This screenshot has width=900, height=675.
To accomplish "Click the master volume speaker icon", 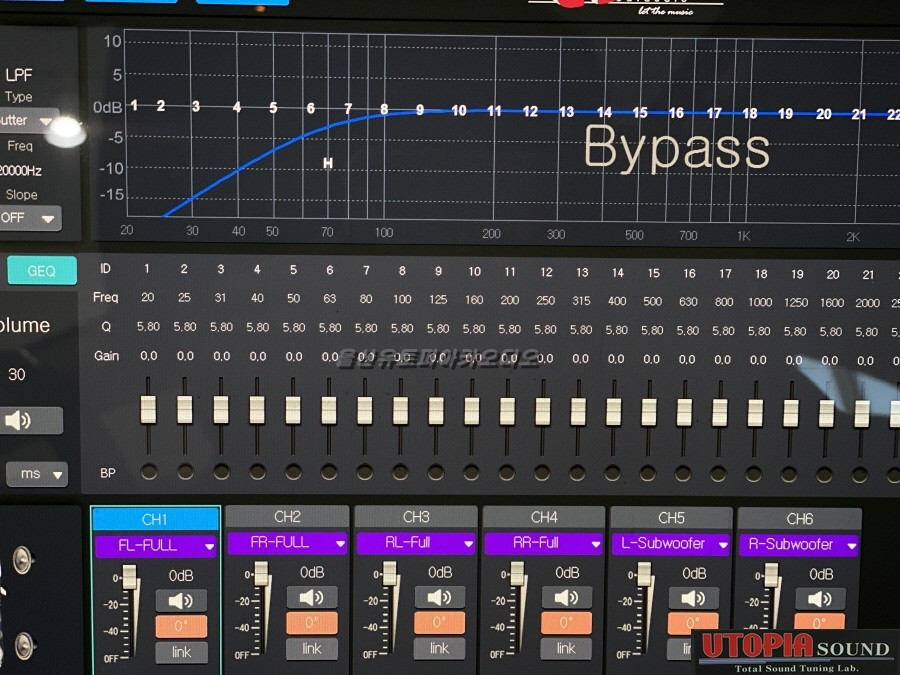I will tap(31, 421).
